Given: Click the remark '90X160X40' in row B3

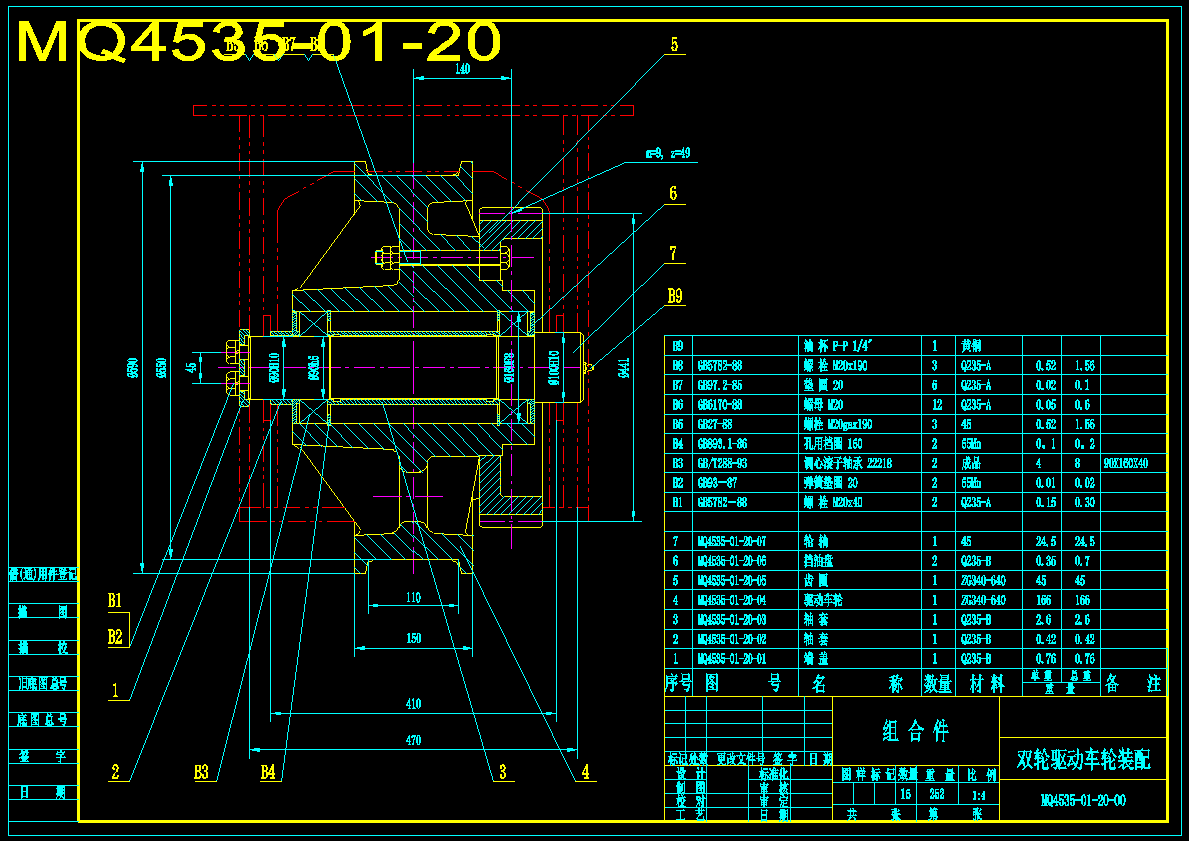Looking at the screenshot, I should (x=1126, y=463).
